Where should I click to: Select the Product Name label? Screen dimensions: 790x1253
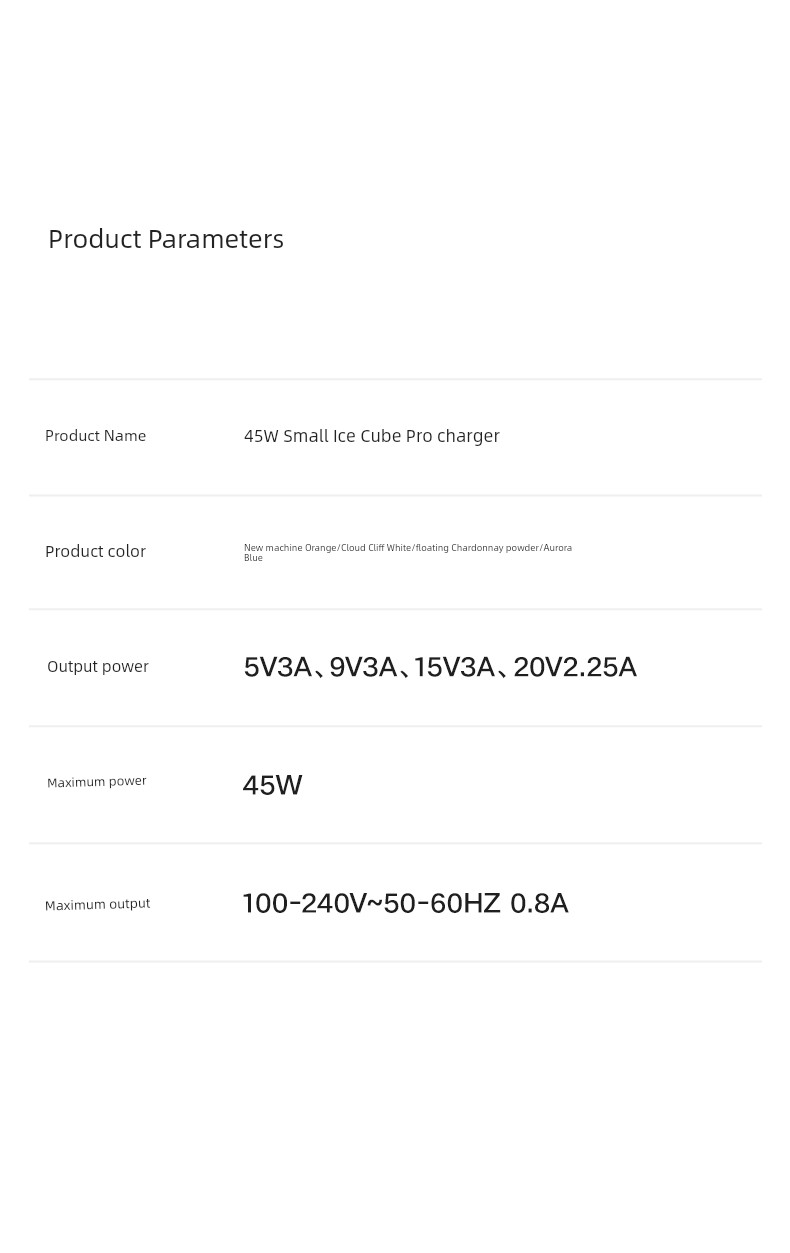pos(95,436)
